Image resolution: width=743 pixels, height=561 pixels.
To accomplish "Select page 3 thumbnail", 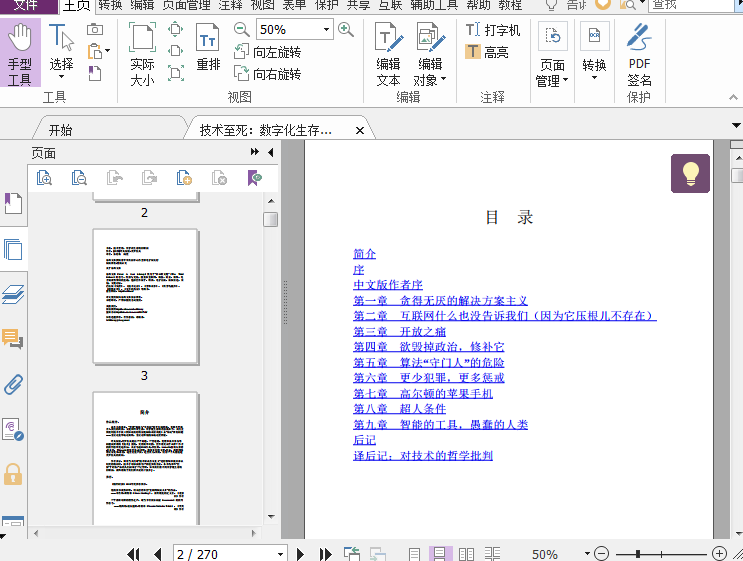I will 145,297.
